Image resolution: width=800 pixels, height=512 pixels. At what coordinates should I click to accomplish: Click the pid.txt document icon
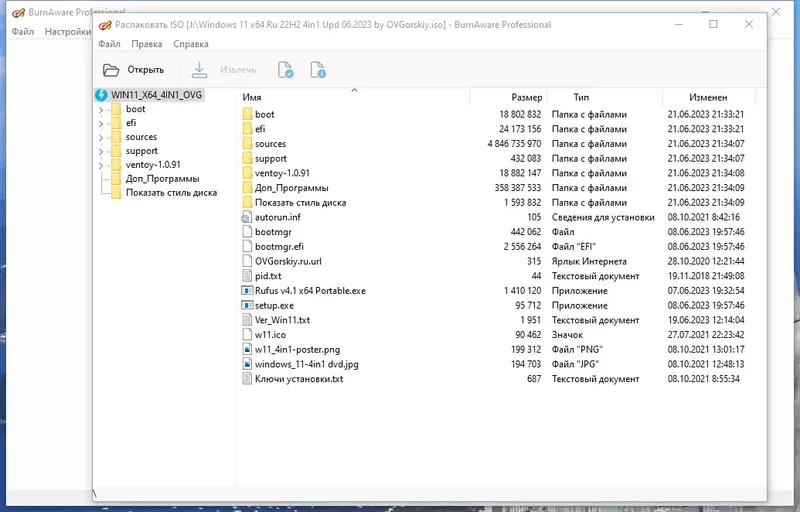[x=247, y=276]
